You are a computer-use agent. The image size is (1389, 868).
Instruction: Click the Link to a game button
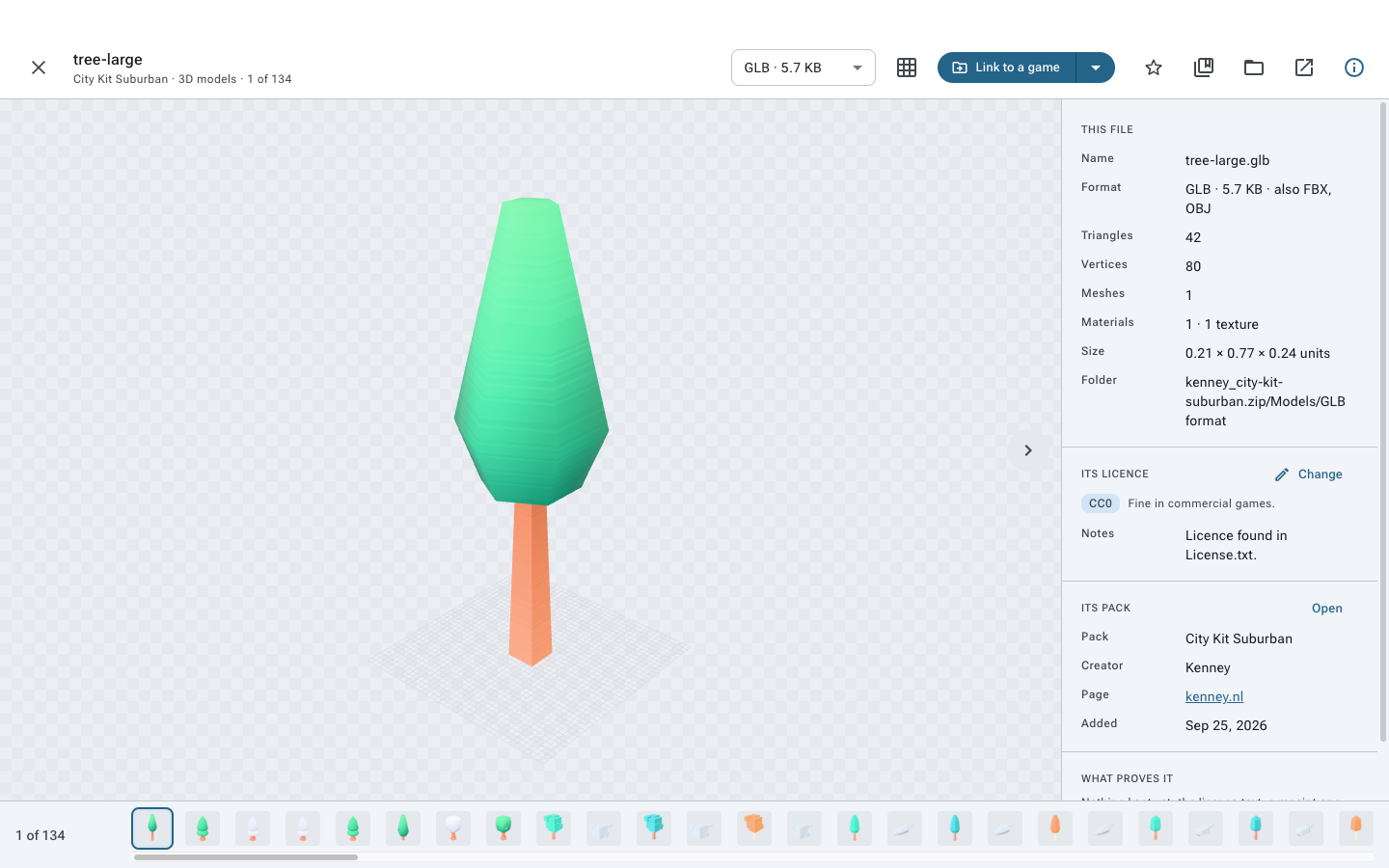click(x=1007, y=68)
